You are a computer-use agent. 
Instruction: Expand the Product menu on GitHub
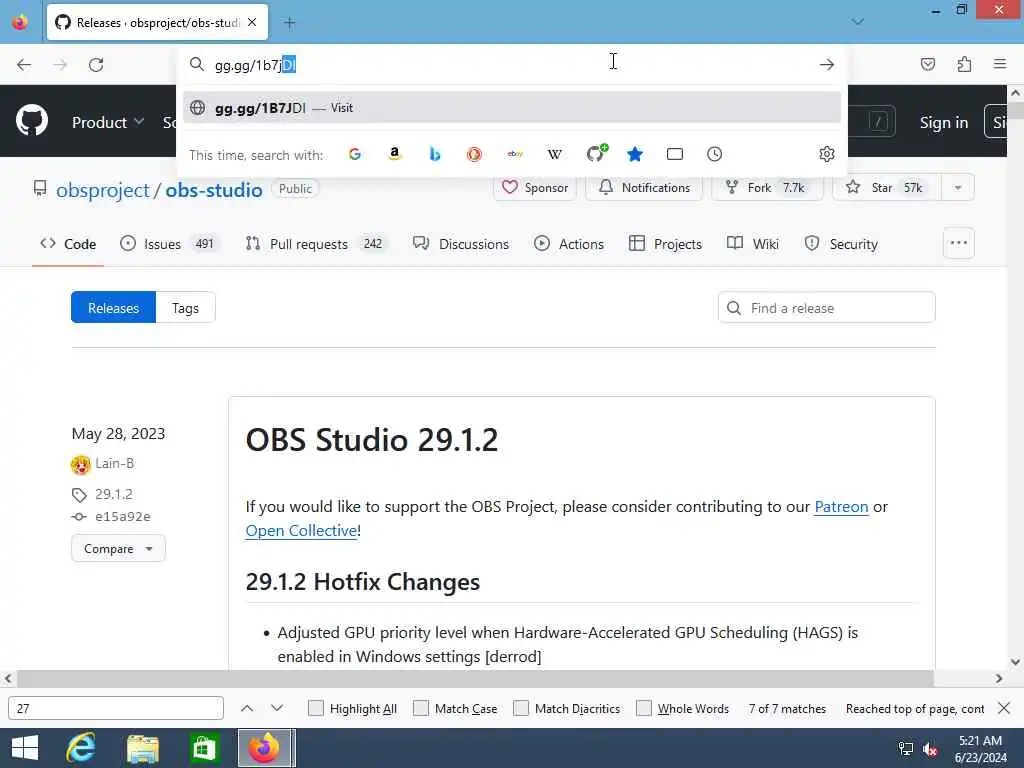[108, 122]
